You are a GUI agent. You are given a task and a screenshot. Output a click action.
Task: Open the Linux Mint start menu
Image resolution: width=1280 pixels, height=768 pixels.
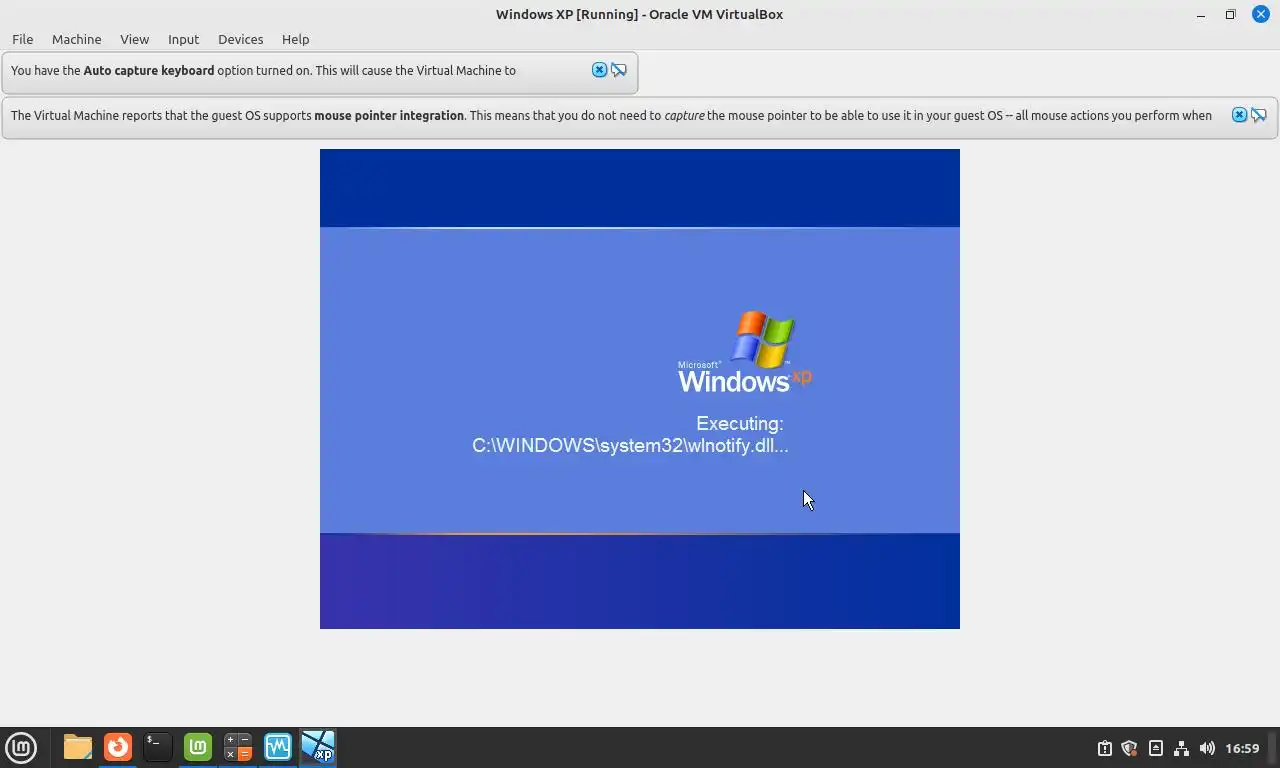coord(21,747)
